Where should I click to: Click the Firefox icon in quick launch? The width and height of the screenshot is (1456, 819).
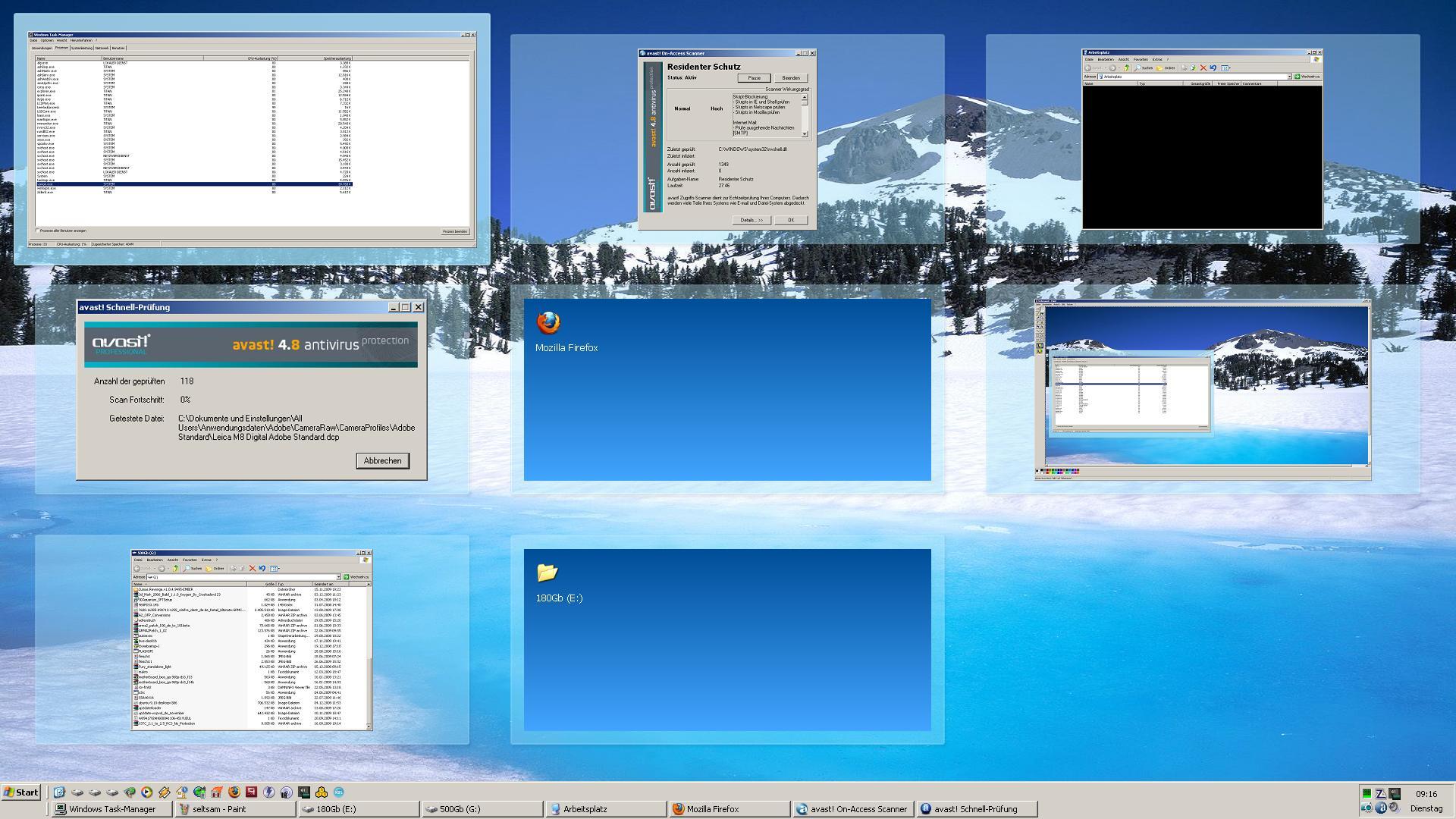234,792
